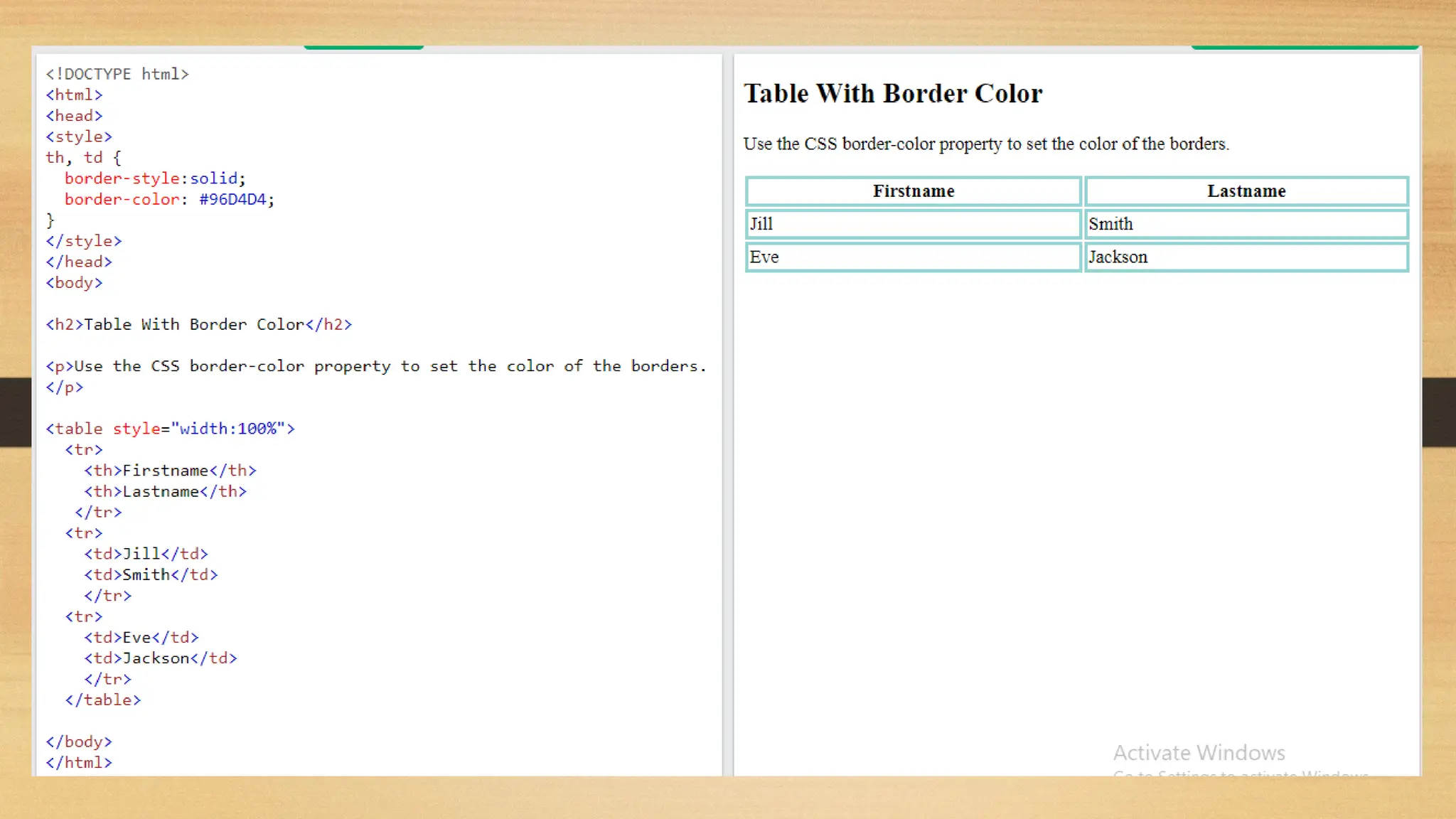The width and height of the screenshot is (1456, 819).
Task: Place cursor on <!DOCTYPE html> line
Action: click(x=117, y=74)
